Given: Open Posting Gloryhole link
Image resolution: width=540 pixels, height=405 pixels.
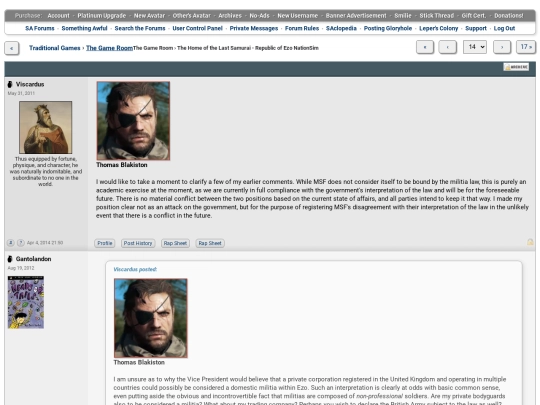Looking at the screenshot, I should coord(388,28).
